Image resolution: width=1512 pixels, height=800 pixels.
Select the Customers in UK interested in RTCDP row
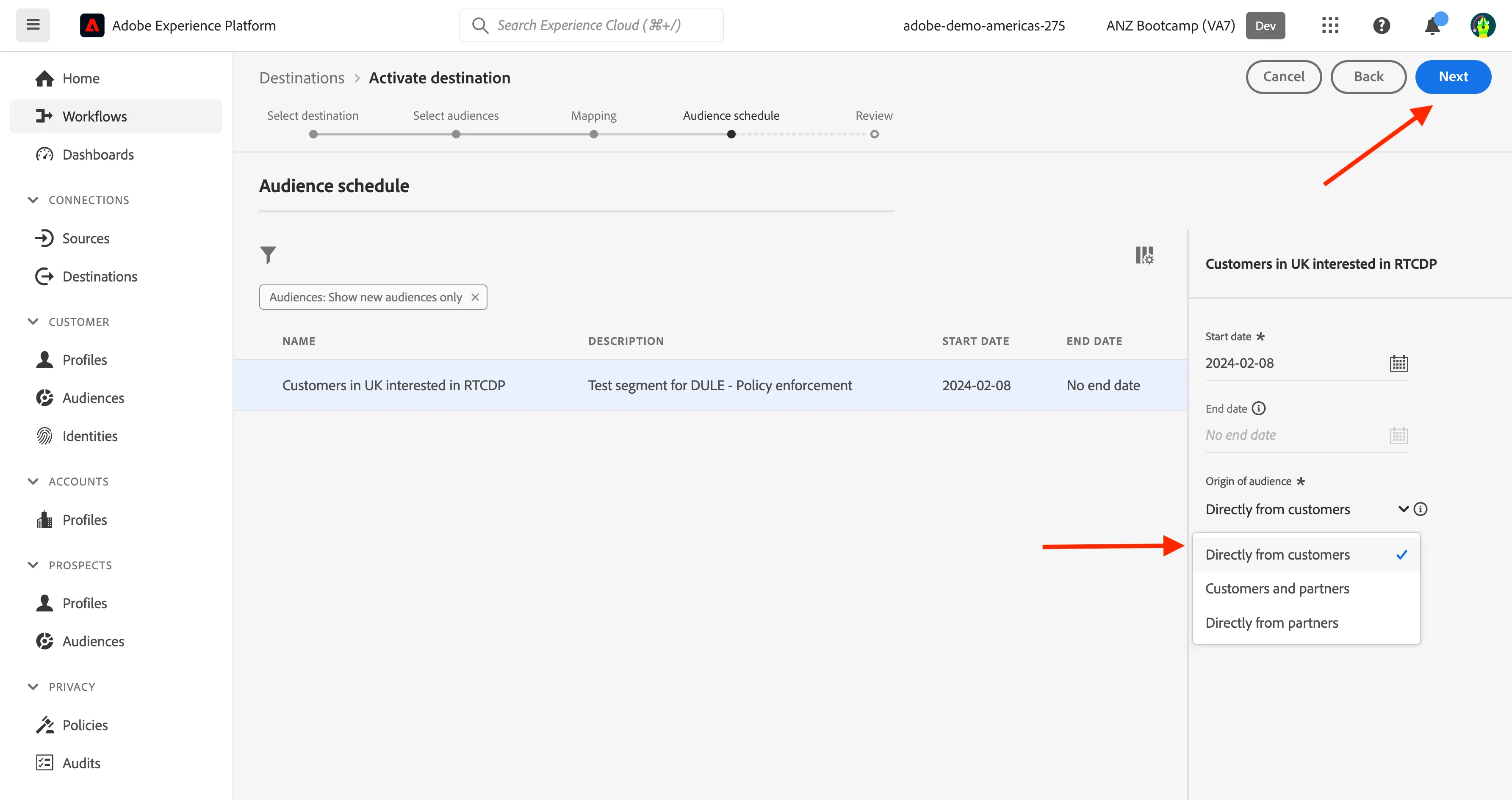(x=710, y=385)
